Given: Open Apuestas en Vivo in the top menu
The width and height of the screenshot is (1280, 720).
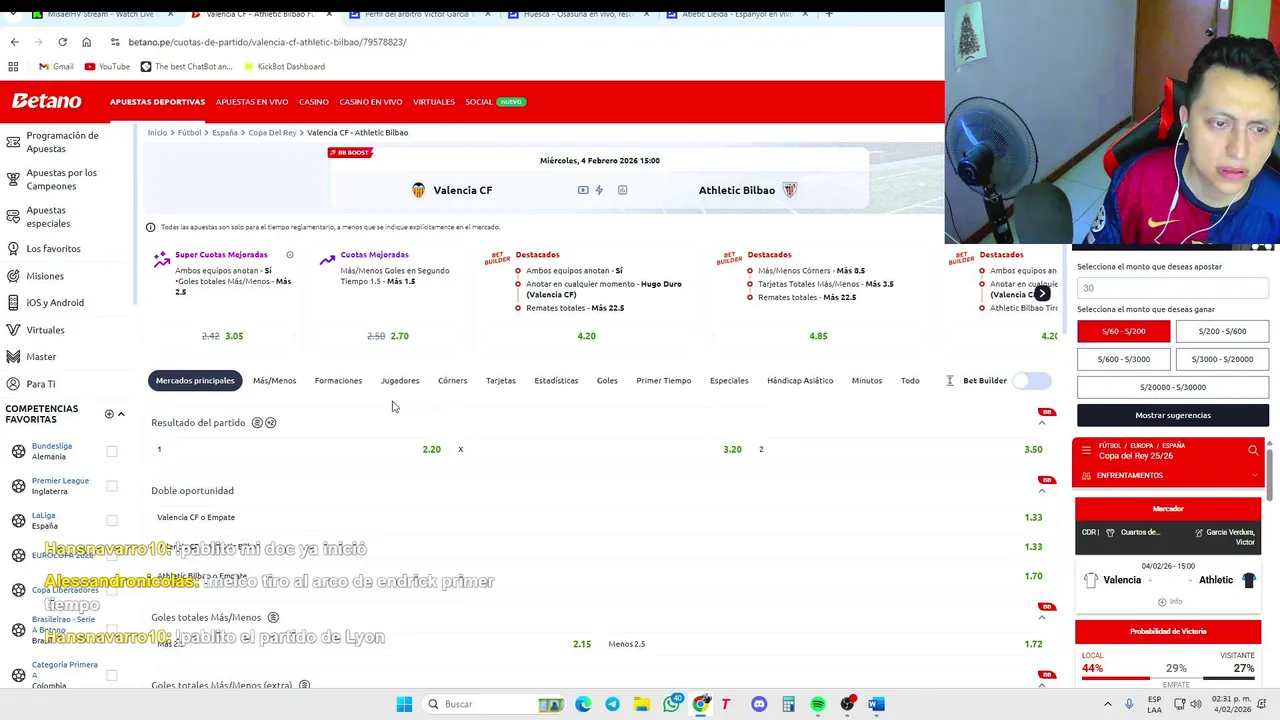Looking at the screenshot, I should pyautogui.click(x=252, y=102).
